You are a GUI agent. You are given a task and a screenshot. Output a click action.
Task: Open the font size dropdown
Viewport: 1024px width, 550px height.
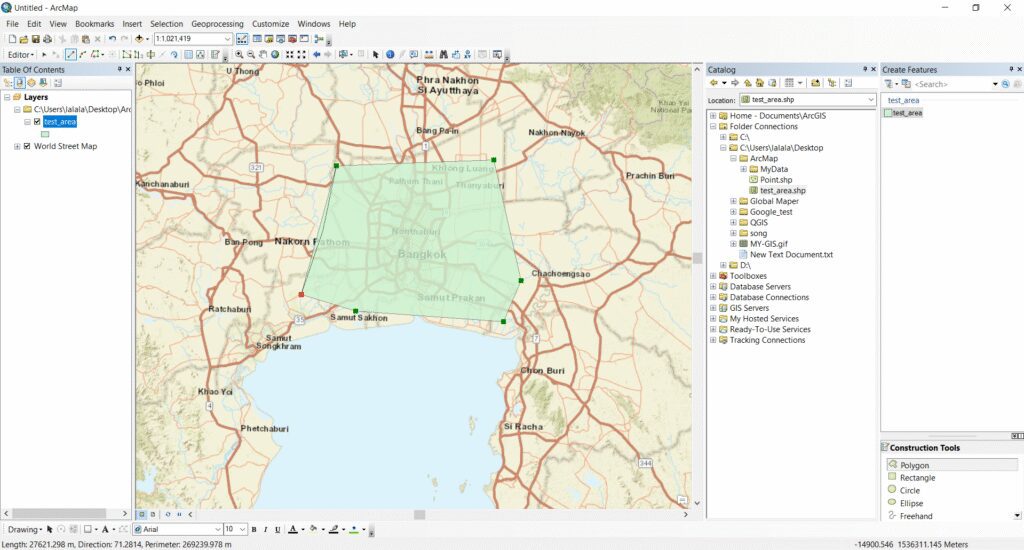click(x=242, y=530)
